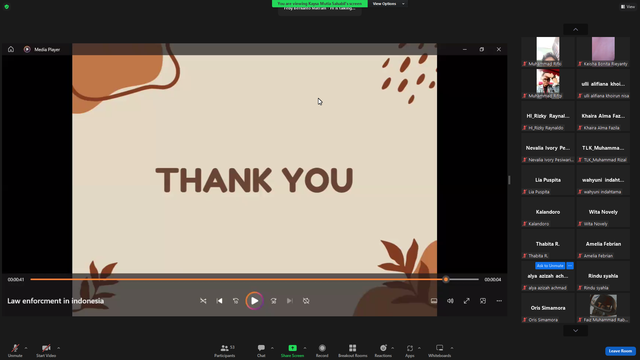640x360 pixels.
Task: Enter full screen in Media Player
Action: tap(467, 301)
